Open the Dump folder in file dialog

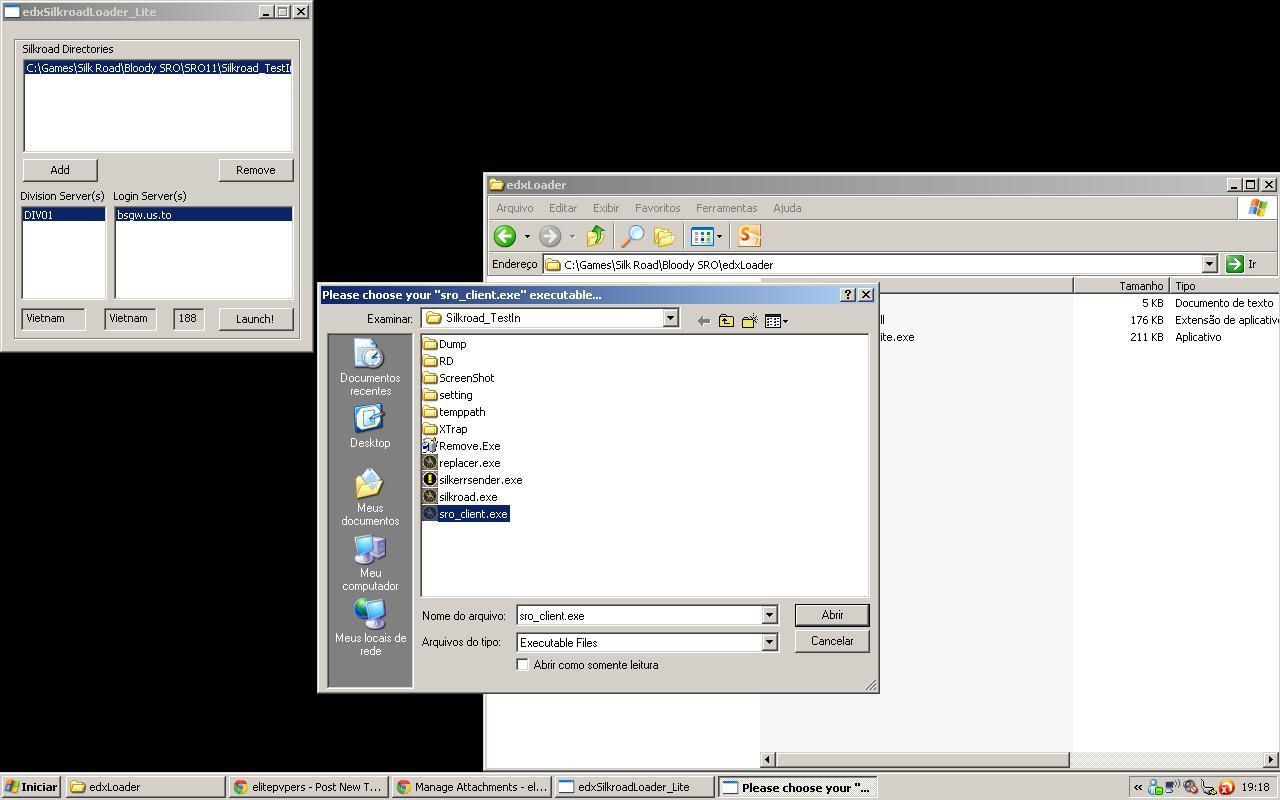[x=445, y=344]
